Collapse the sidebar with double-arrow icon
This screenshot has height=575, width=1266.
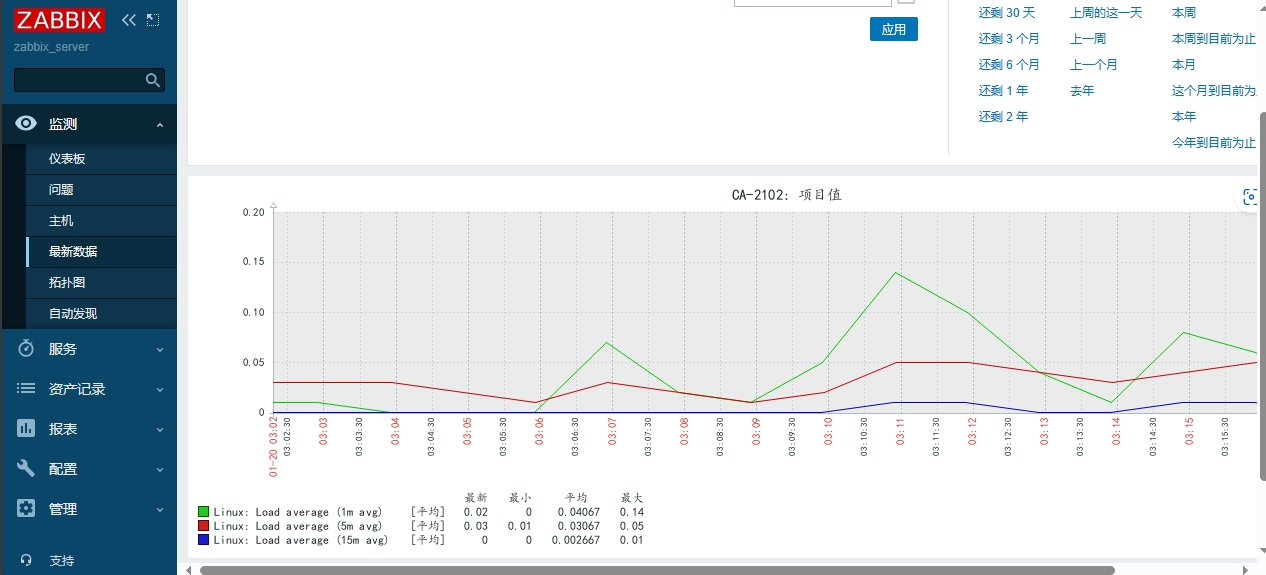pos(128,20)
